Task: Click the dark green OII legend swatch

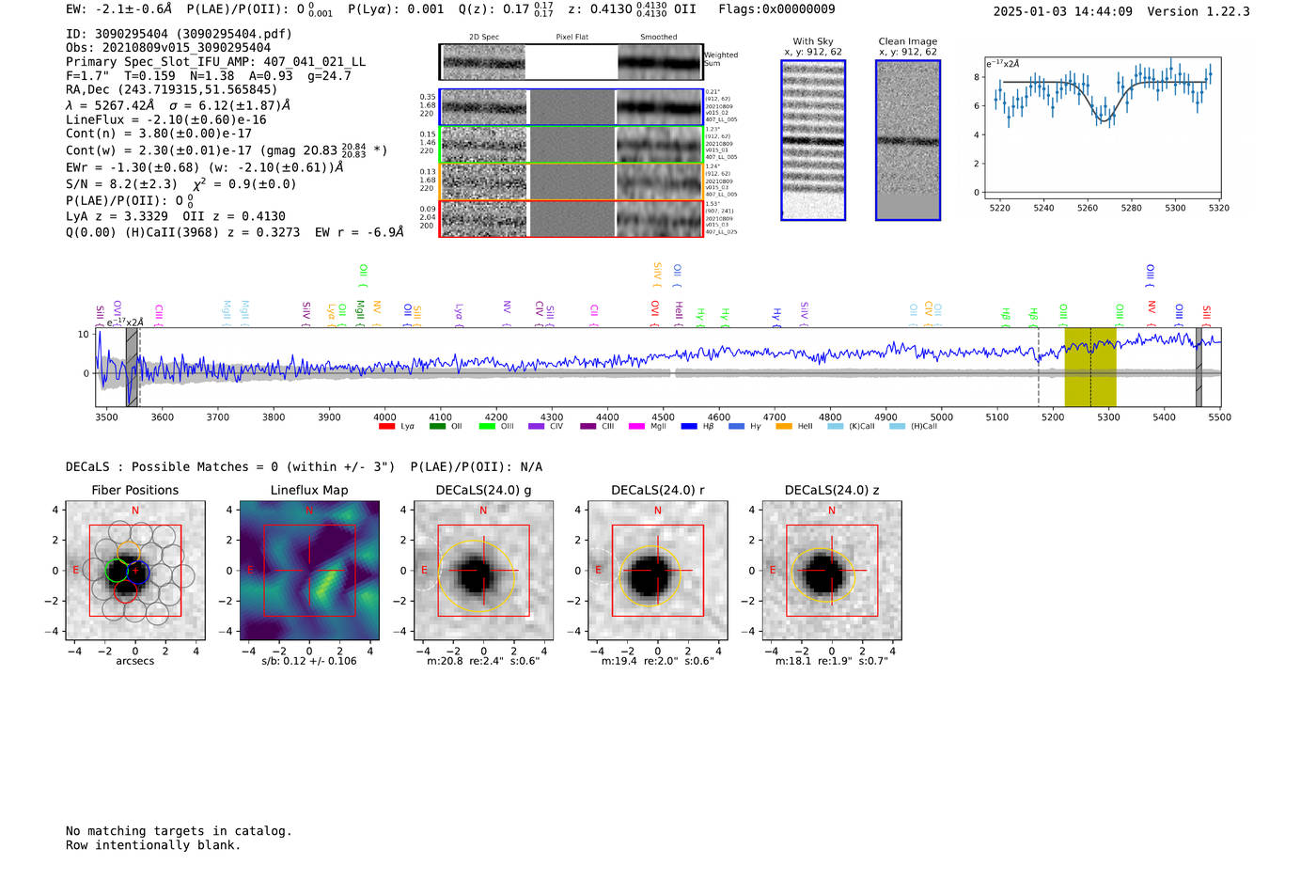Action: pos(437,426)
